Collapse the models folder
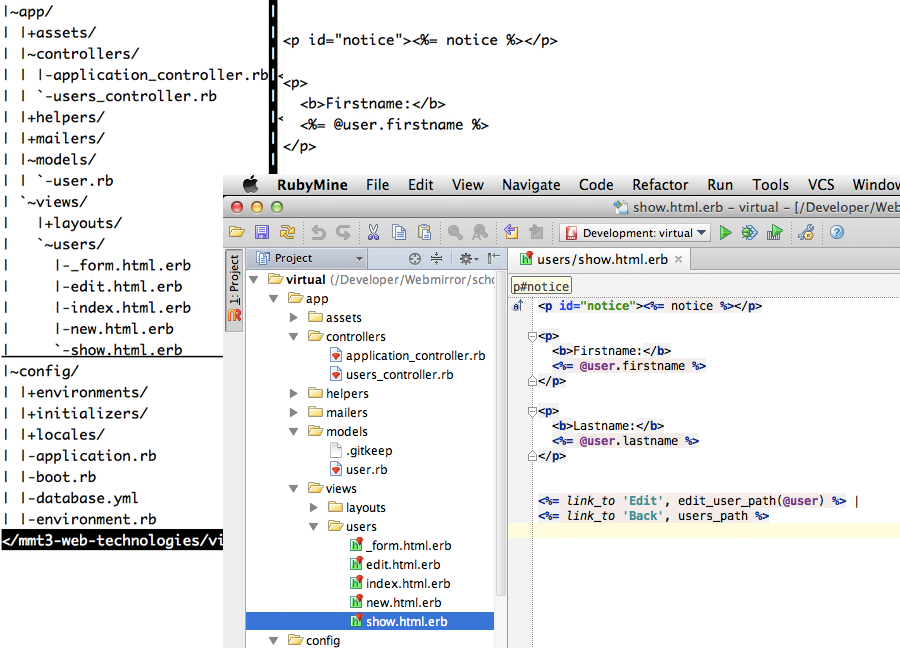This screenshot has width=900, height=648. (x=293, y=432)
